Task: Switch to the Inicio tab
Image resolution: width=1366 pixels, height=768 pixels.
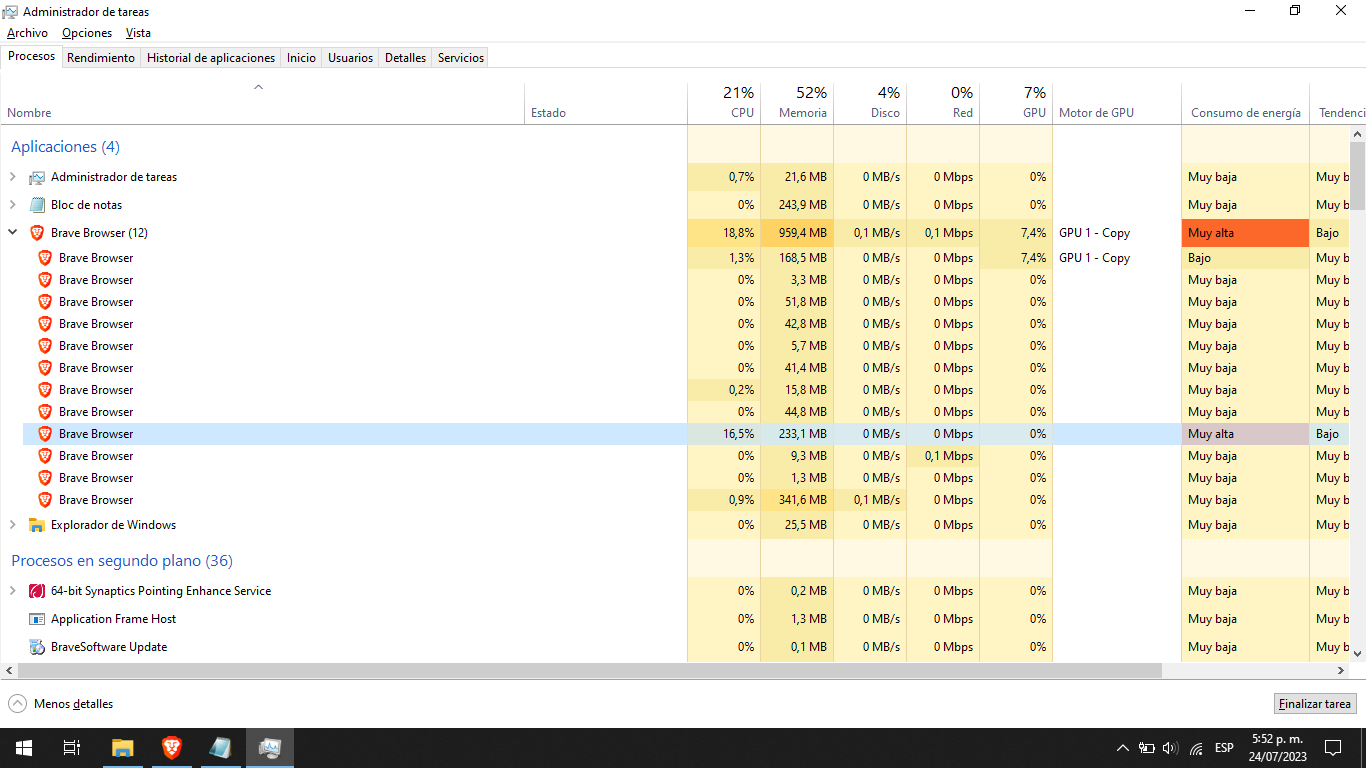Action: coord(301,58)
